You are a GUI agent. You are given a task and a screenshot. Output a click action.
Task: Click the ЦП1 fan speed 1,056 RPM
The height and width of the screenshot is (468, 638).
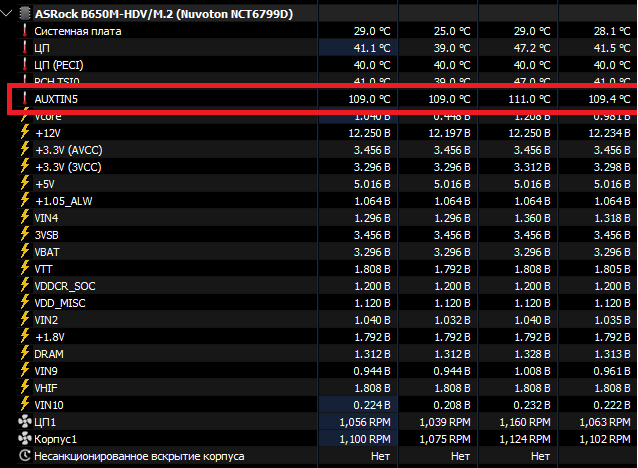click(x=365, y=422)
